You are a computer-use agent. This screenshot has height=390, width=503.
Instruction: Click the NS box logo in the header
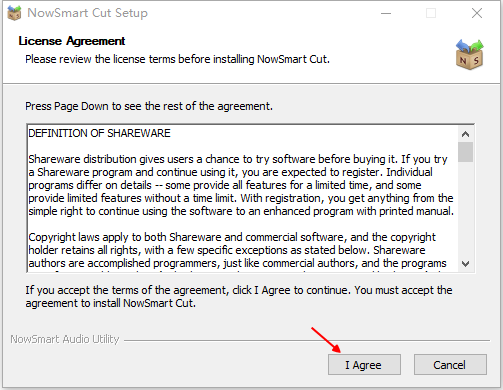pyautogui.click(x=469, y=55)
